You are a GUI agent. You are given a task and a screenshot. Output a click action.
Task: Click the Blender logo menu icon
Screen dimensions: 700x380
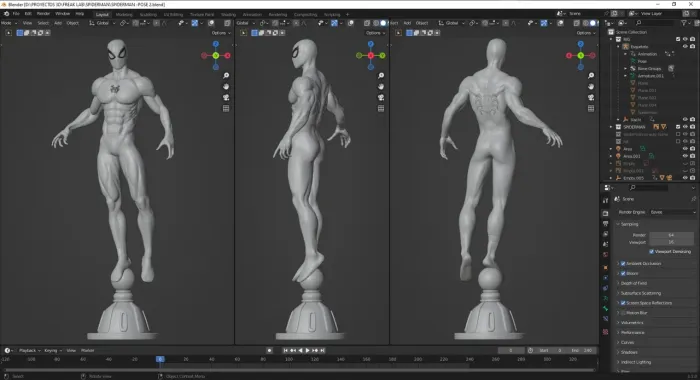pos(6,14)
